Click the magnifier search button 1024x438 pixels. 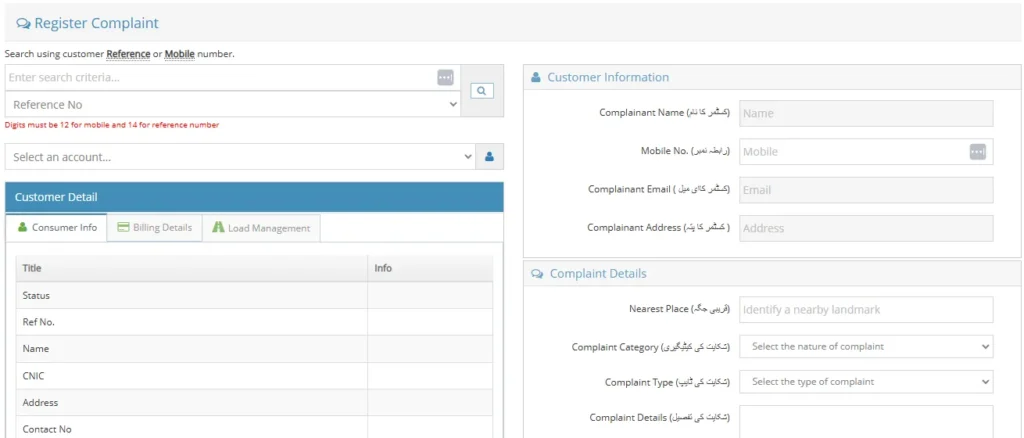coord(482,91)
